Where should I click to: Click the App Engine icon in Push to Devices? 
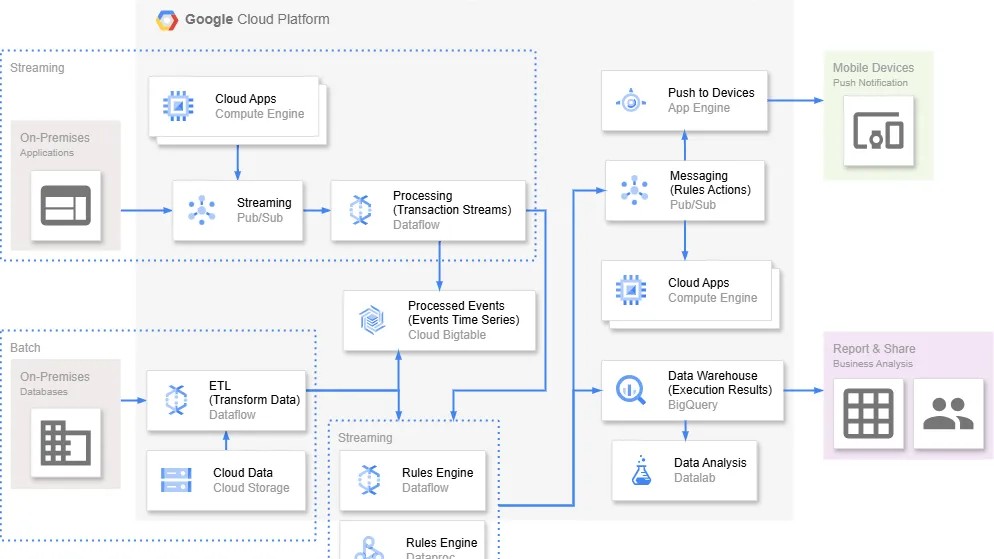pyautogui.click(x=631, y=101)
